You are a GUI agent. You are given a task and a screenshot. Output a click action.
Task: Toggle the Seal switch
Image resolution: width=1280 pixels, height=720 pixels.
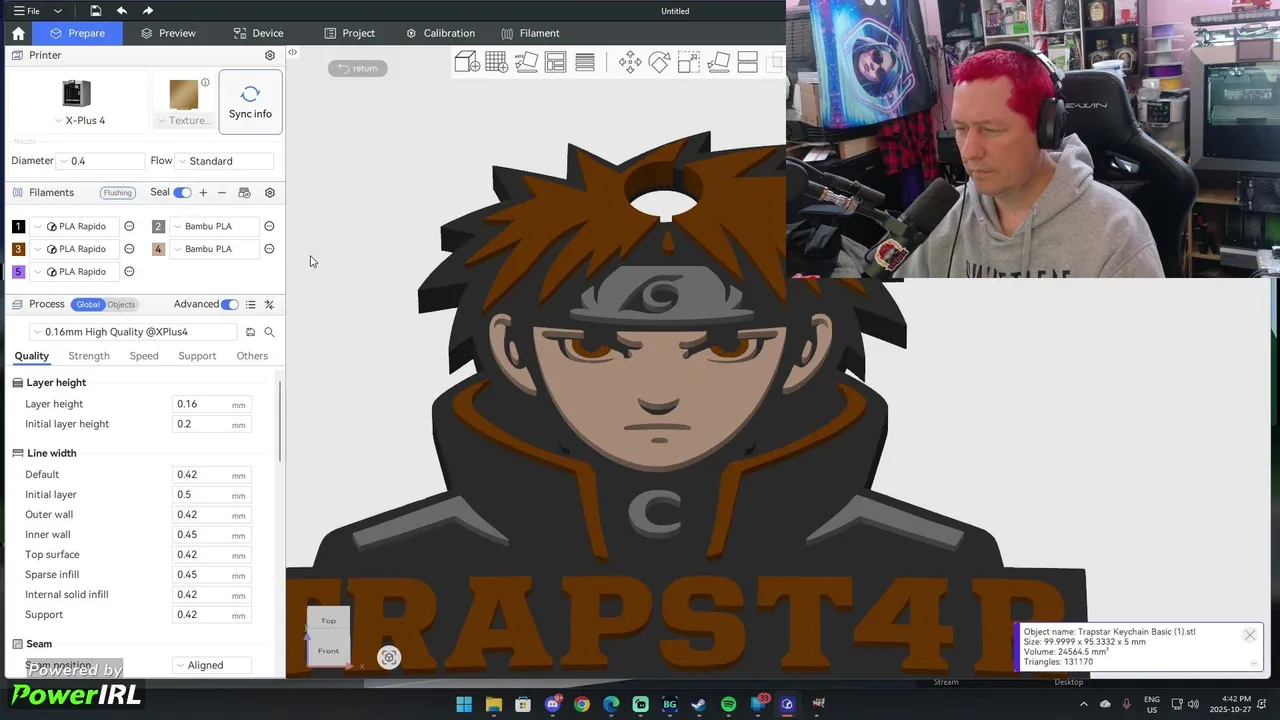(182, 192)
